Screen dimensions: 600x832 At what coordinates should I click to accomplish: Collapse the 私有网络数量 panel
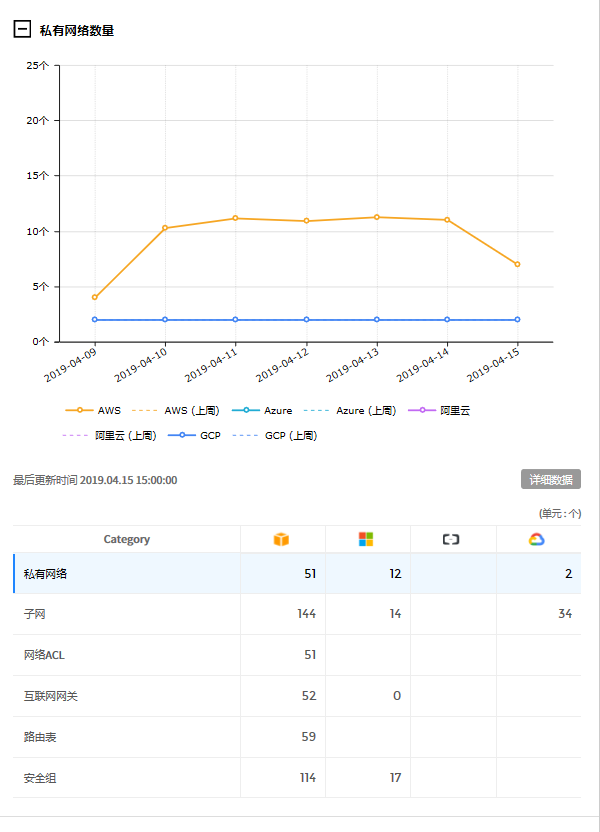pos(22,30)
